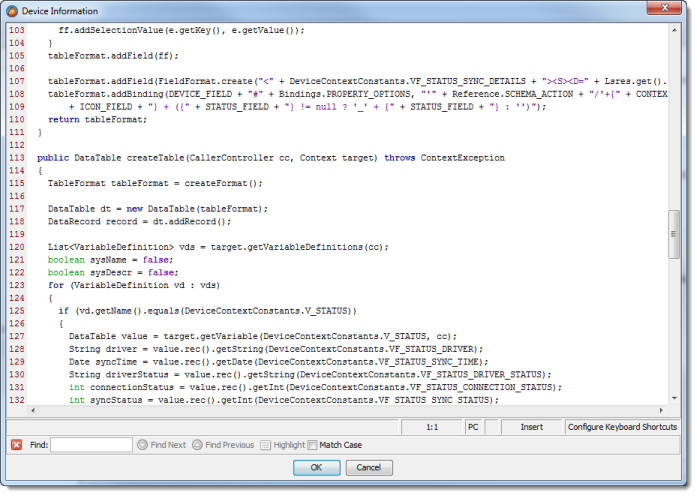The image size is (697, 496).
Task: Click inside the Find text field
Action: point(91,445)
